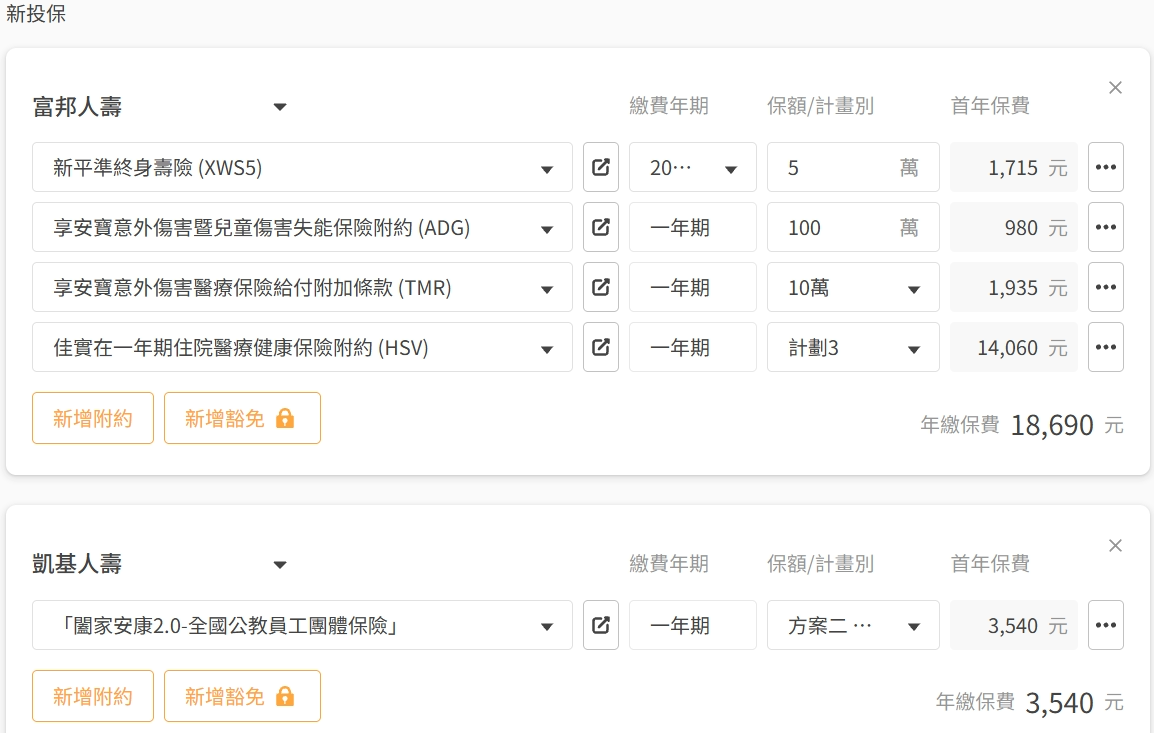Open external link icon for HSV row

[601, 347]
